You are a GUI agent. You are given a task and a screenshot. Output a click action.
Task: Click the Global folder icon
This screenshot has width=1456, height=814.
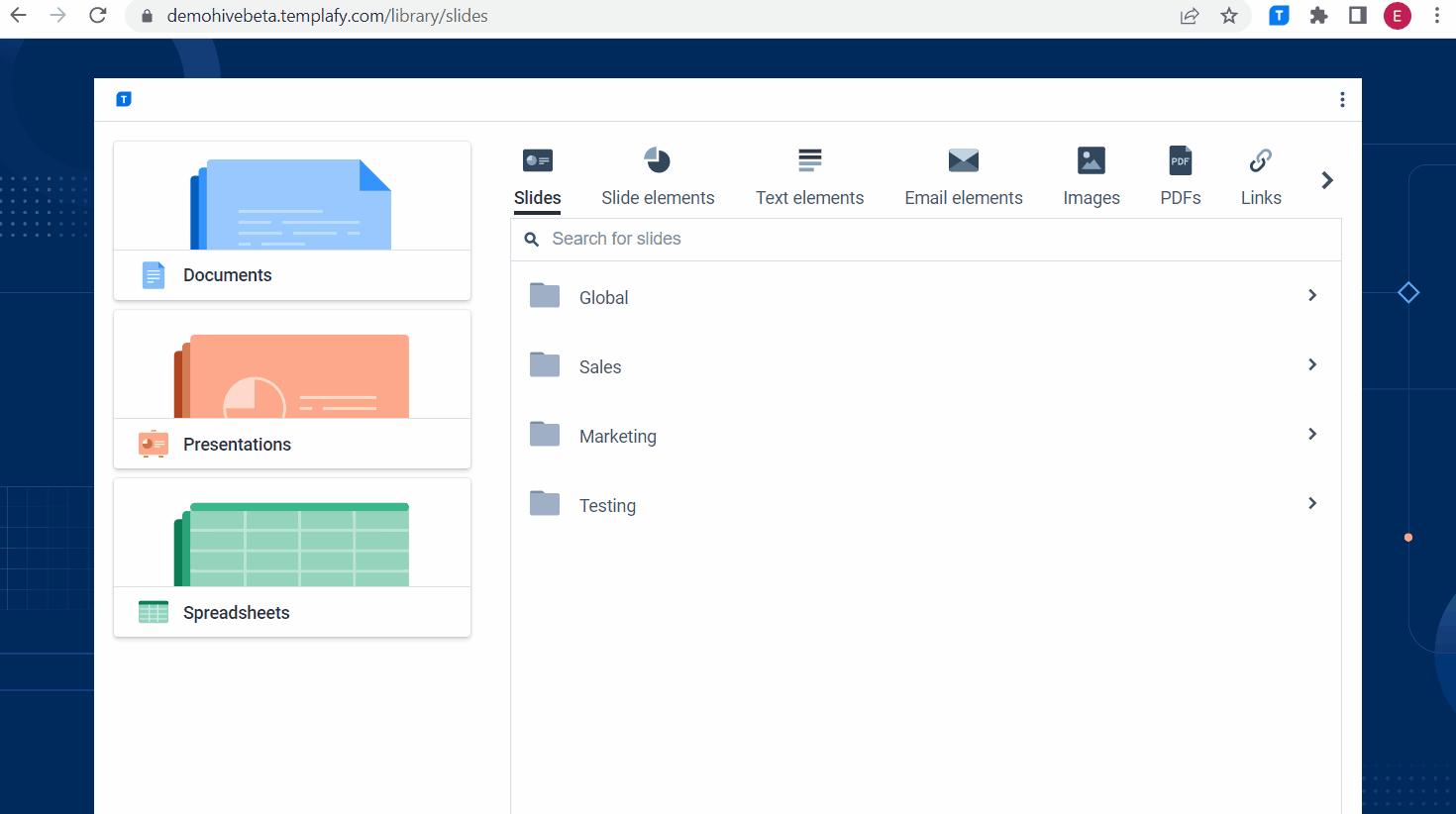(x=545, y=295)
